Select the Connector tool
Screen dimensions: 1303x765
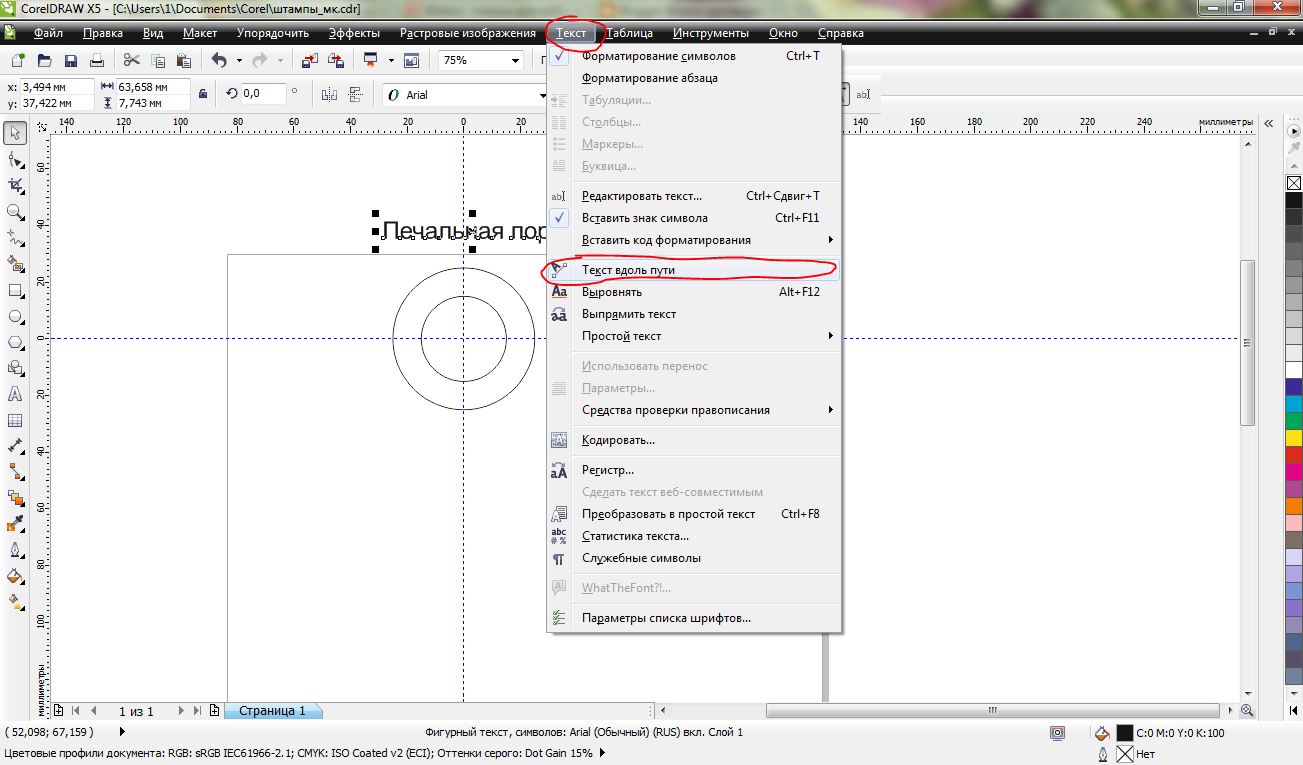tap(15, 472)
